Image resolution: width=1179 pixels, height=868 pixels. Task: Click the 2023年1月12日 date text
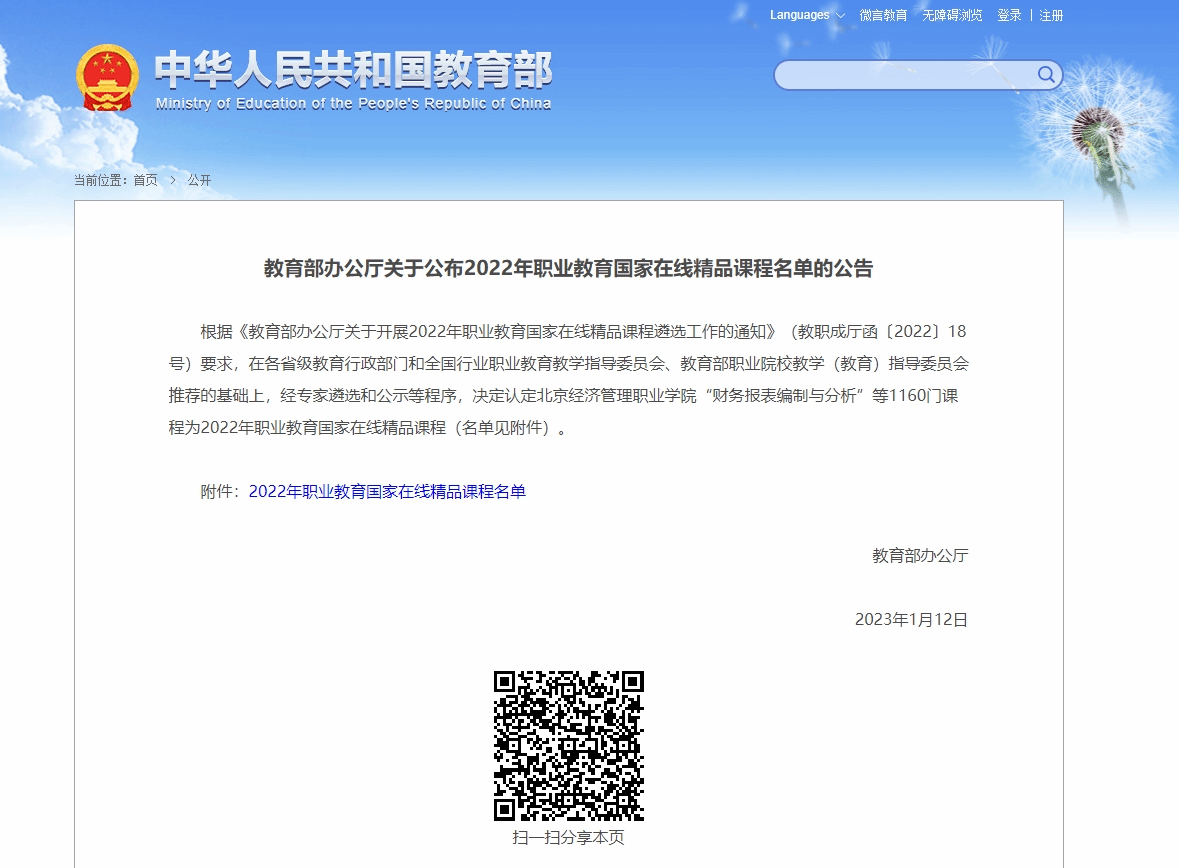[x=911, y=620]
